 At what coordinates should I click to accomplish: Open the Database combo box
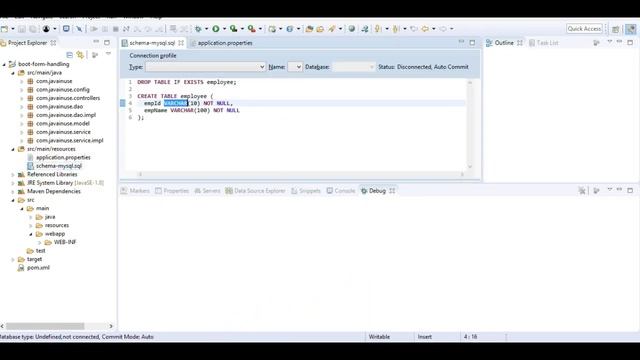tap(353, 67)
